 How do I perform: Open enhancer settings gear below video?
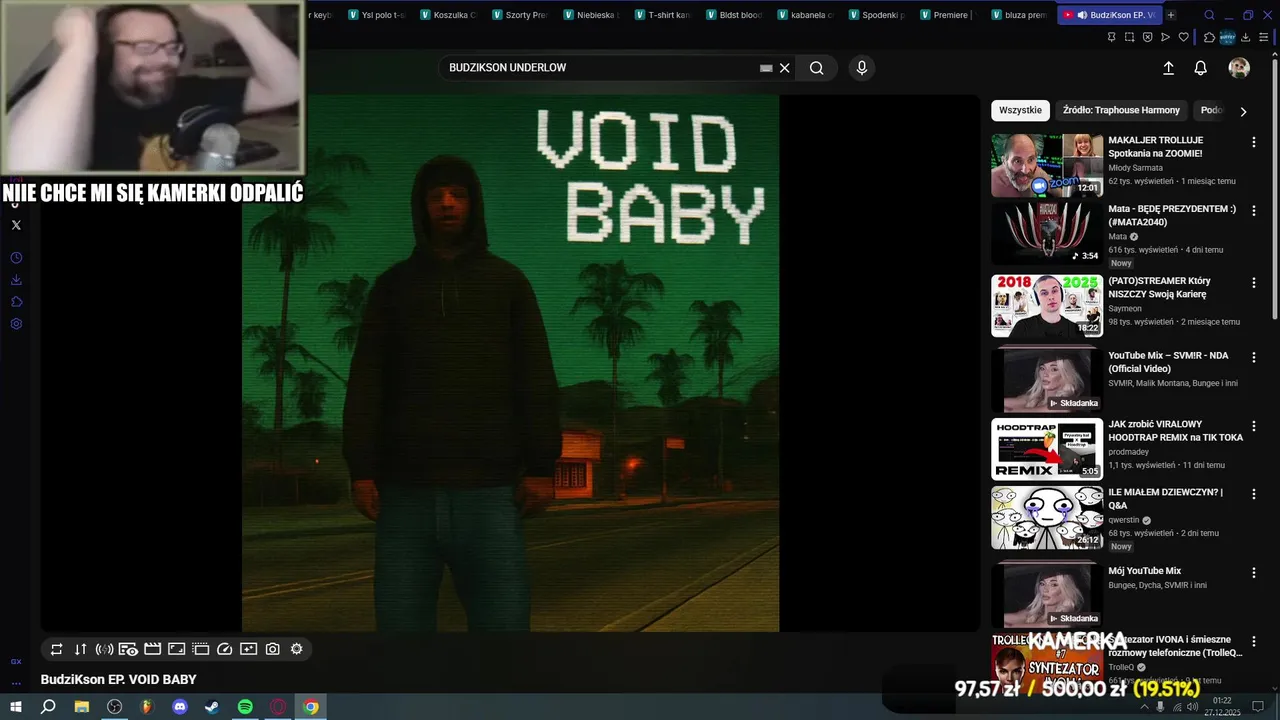tap(297, 649)
